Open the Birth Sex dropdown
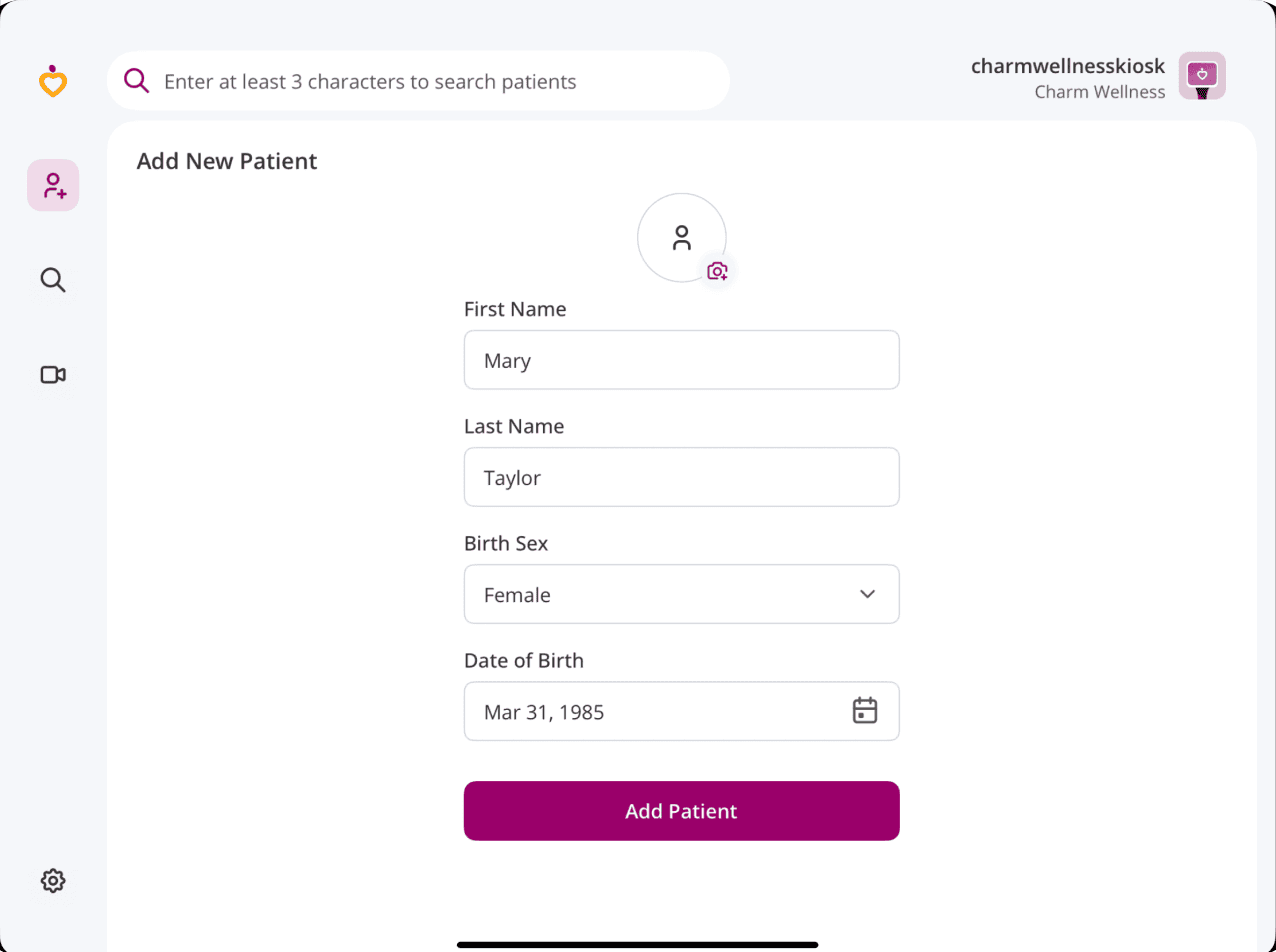The height and width of the screenshot is (952, 1276). coord(681,594)
